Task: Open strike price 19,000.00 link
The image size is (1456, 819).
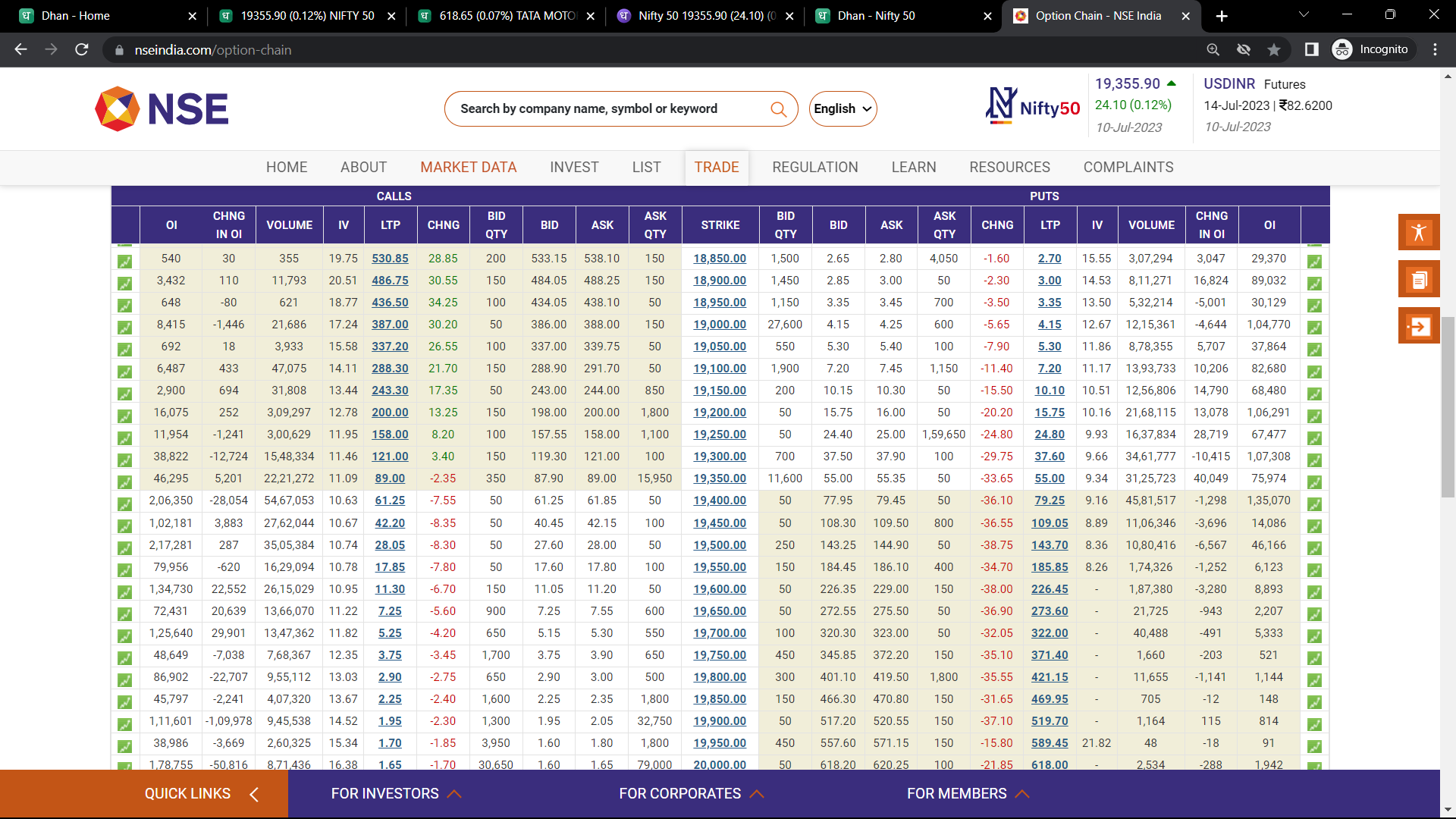Action: (x=720, y=325)
